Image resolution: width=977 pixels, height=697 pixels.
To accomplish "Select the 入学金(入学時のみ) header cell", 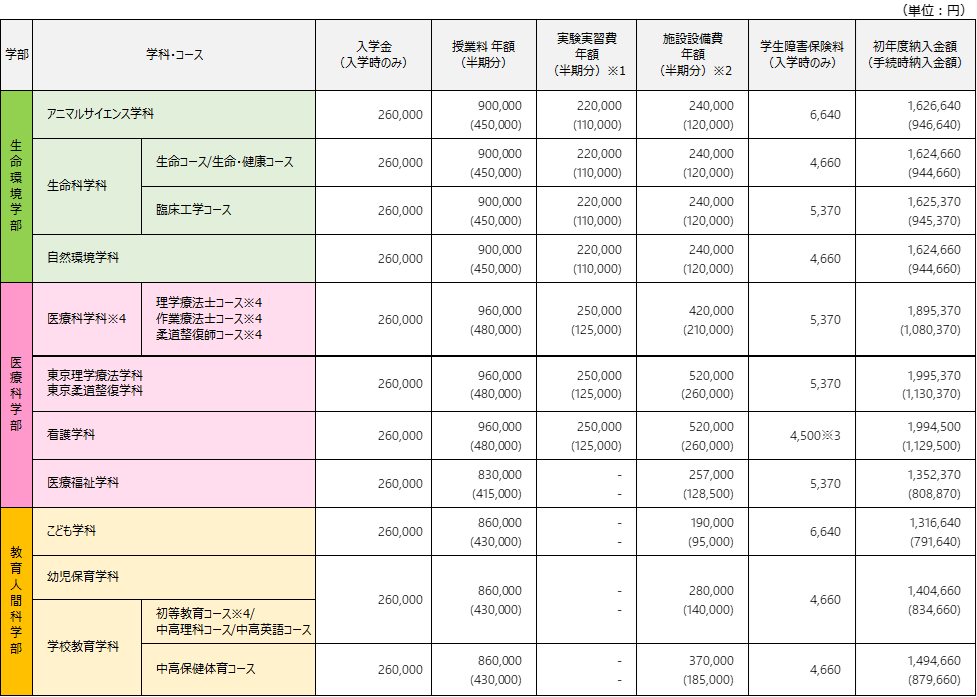I will (x=373, y=55).
